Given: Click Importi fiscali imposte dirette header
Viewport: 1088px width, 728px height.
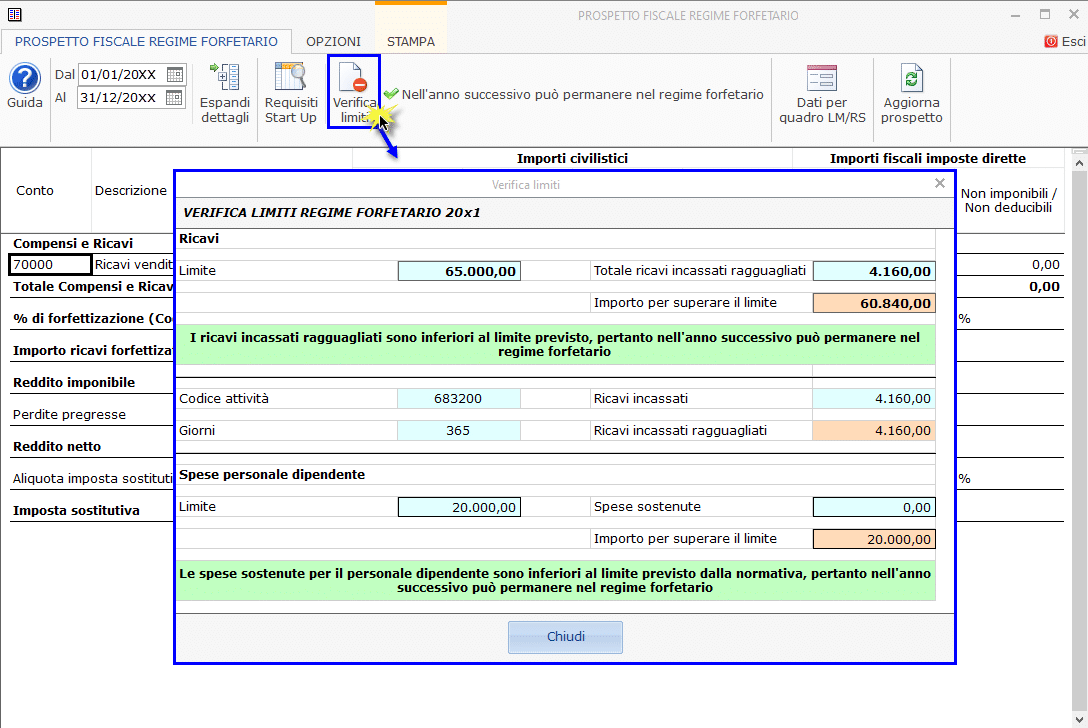Looking at the screenshot, I should (927, 158).
